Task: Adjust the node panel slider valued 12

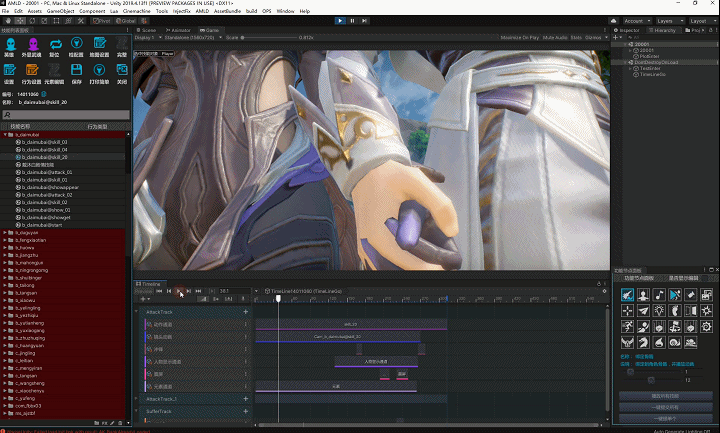Action: (653, 380)
